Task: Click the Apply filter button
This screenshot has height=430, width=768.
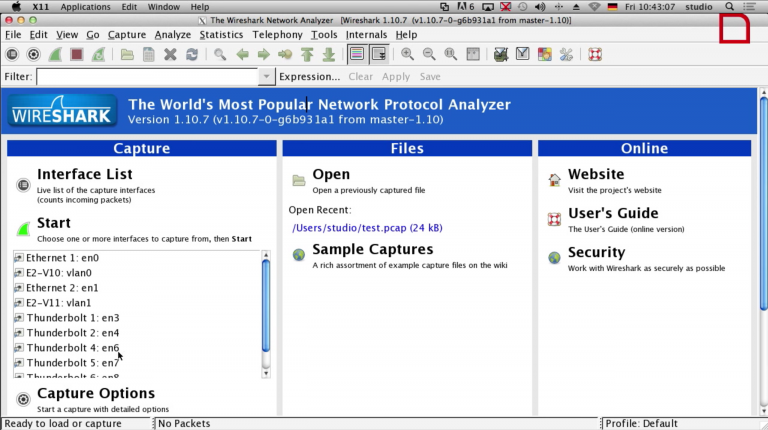Action: [396, 77]
